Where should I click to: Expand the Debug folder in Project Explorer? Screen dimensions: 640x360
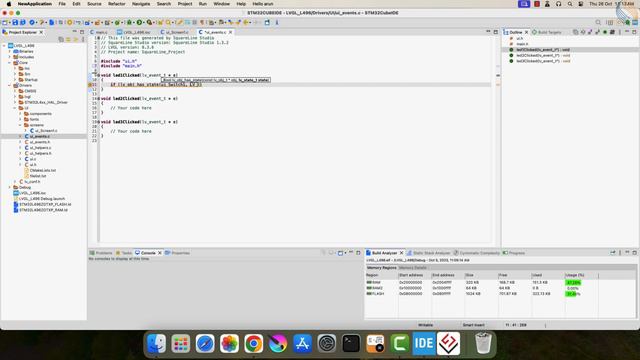(10, 187)
